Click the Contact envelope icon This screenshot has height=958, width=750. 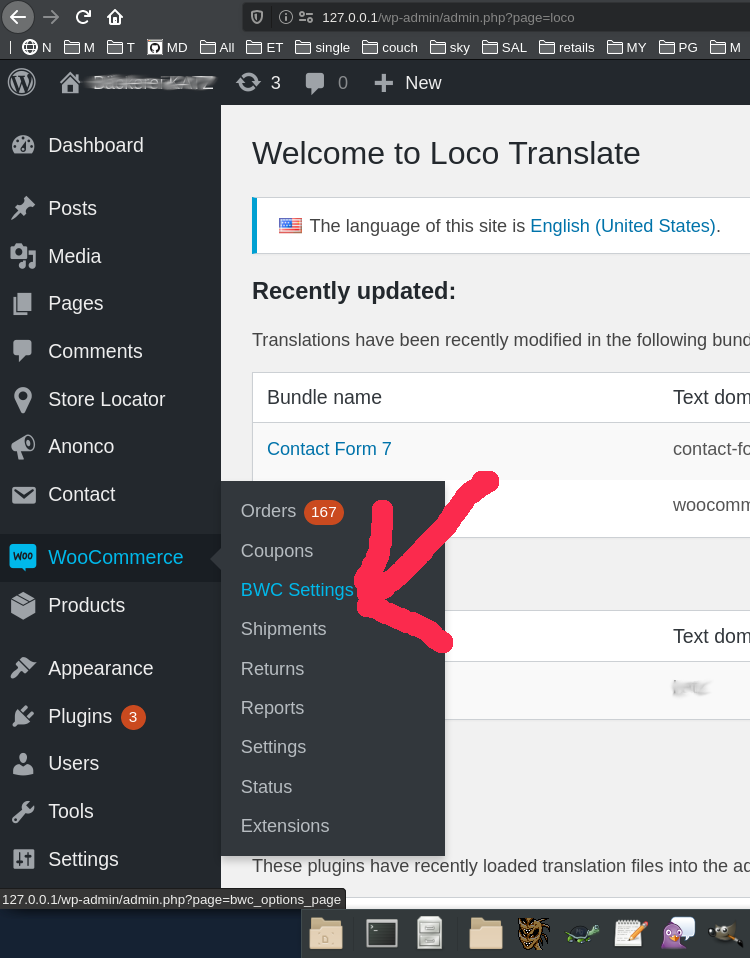pyautogui.click(x=24, y=495)
